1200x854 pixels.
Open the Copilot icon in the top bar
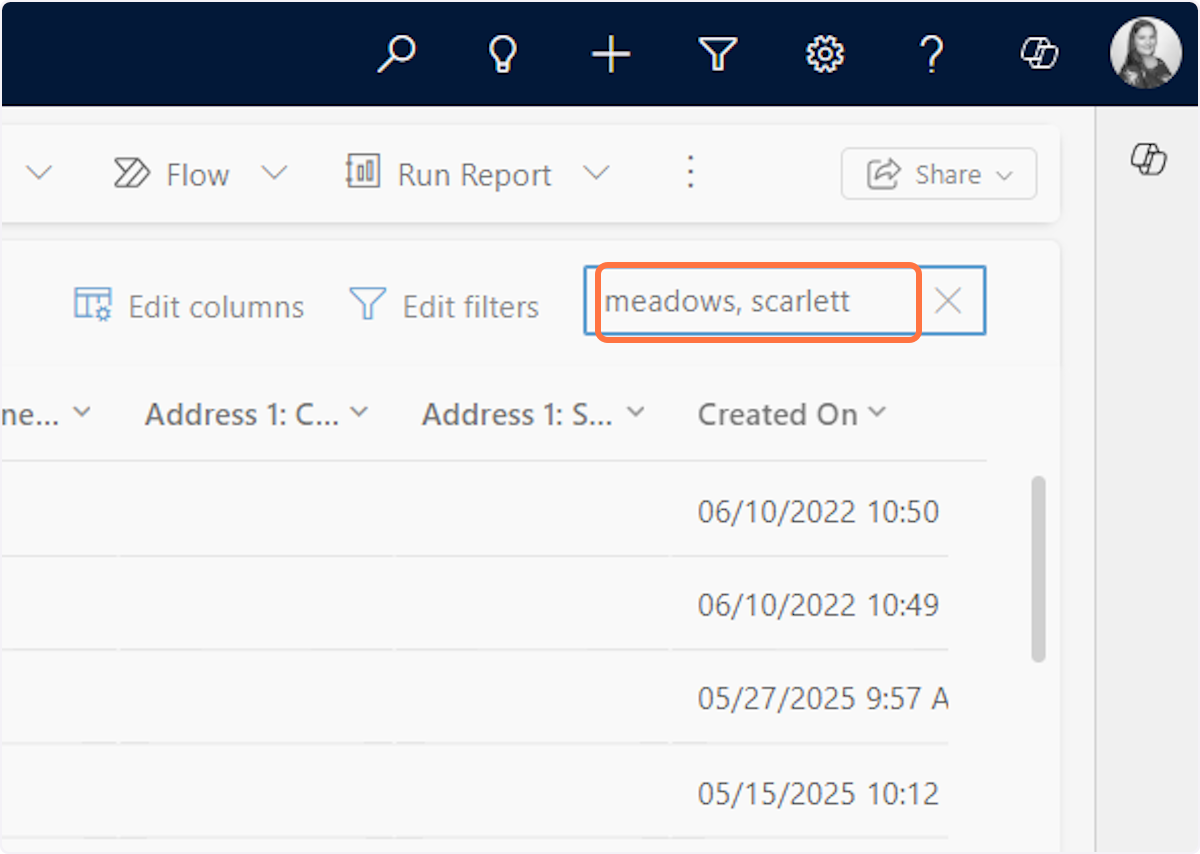1038,54
